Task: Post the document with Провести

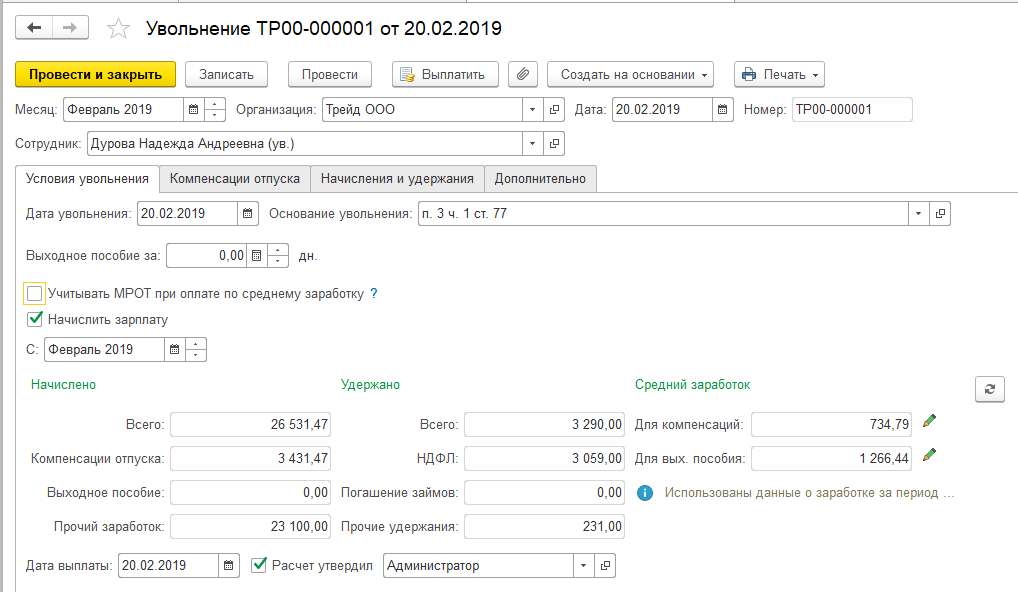Action: click(330, 74)
